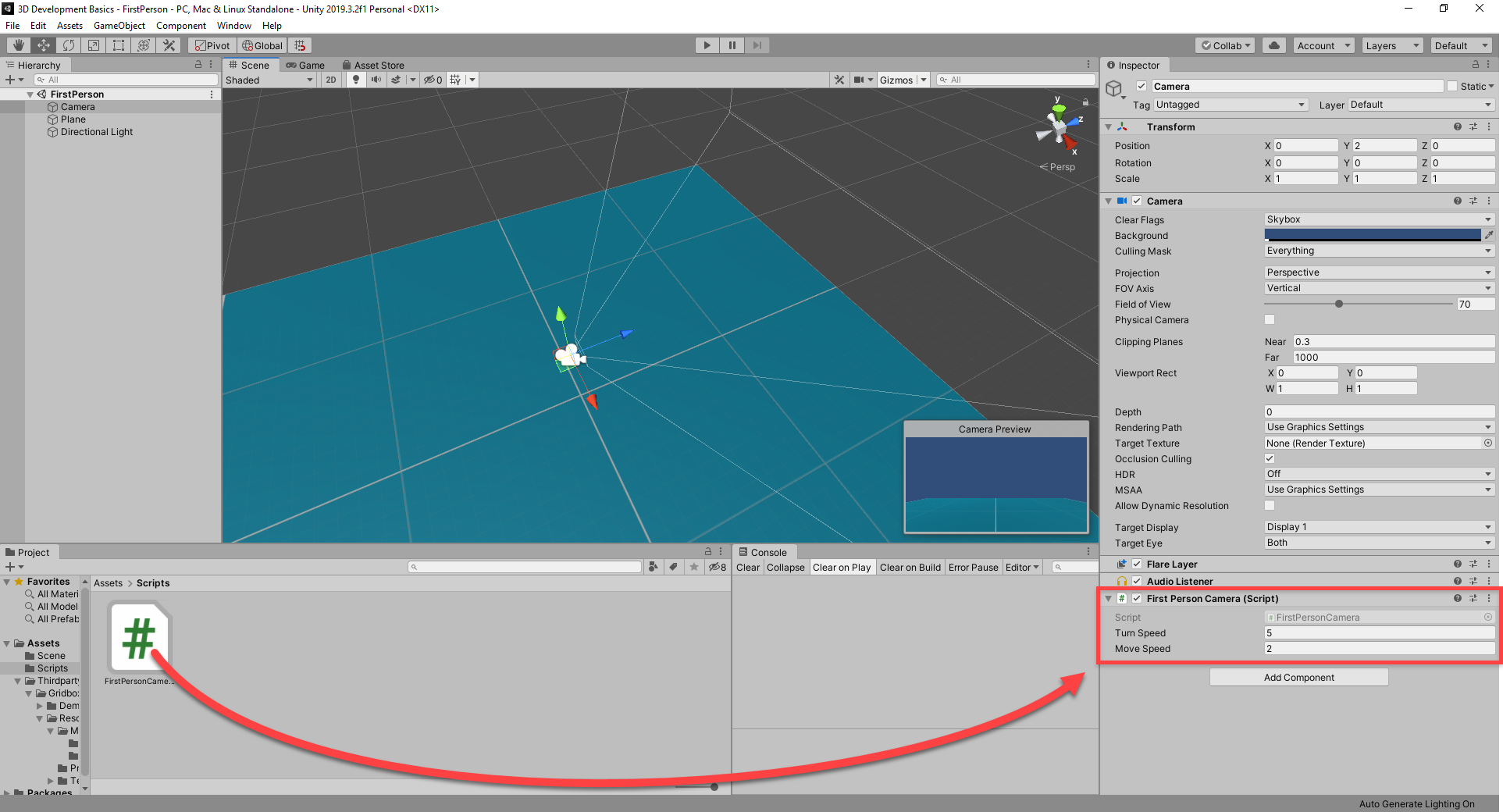The width and height of the screenshot is (1503, 812).
Task: Open the Collab dropdown button
Action: pyautogui.click(x=1225, y=45)
